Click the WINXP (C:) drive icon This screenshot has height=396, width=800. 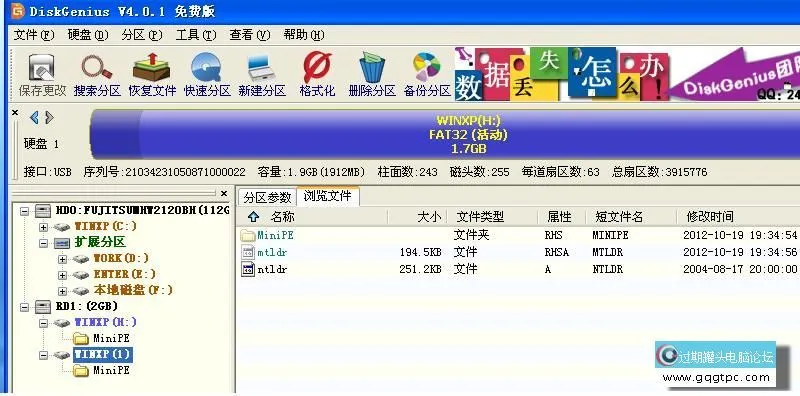(x=62, y=227)
